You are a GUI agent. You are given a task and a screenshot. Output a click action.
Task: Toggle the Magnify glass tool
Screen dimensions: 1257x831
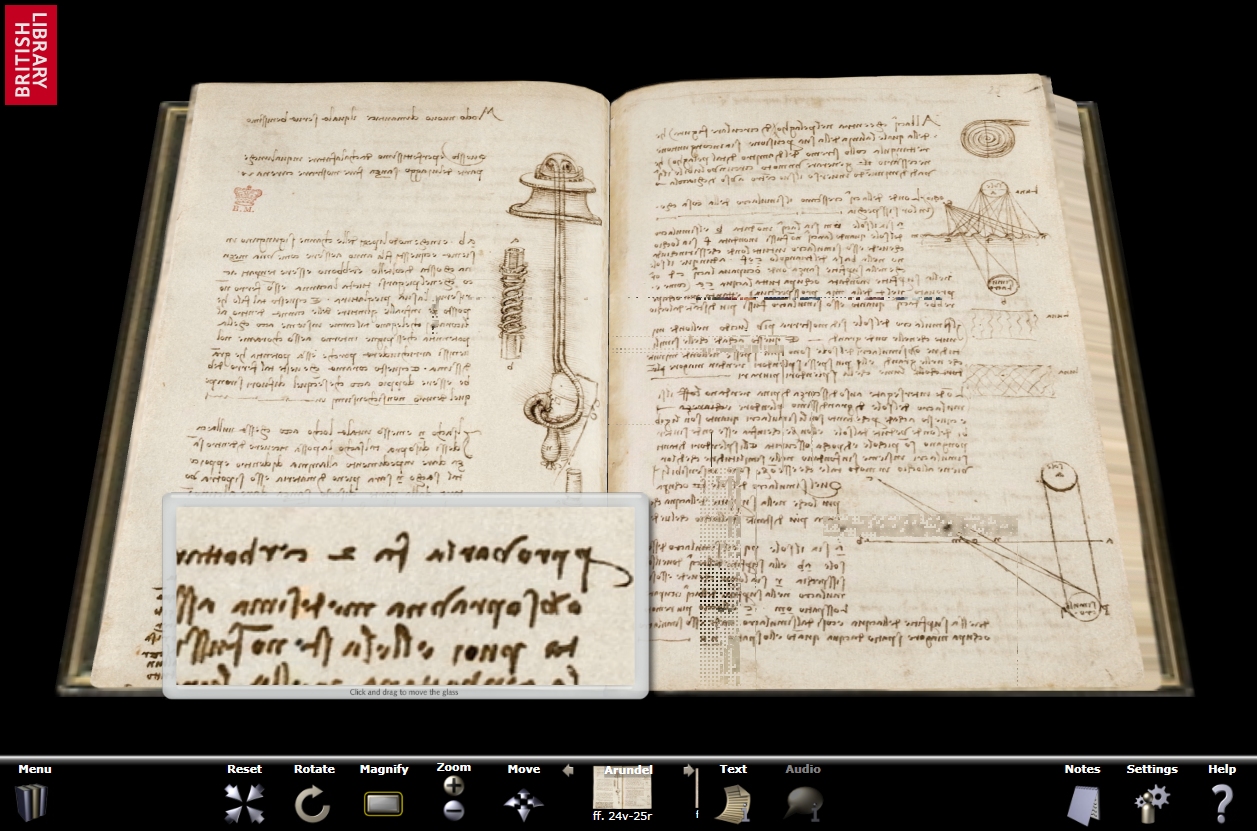tap(383, 803)
